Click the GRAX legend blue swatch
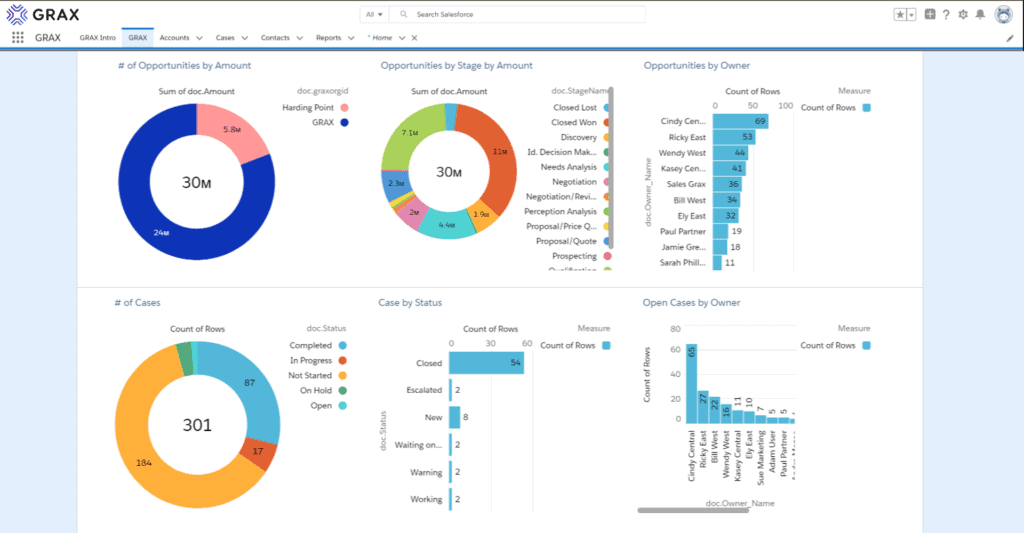1024x533 pixels. tap(344, 122)
